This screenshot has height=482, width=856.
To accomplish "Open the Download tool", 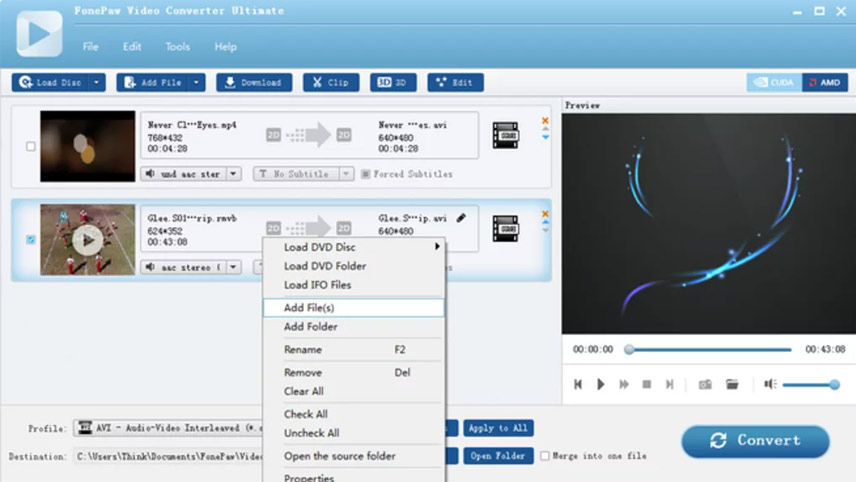I will point(254,82).
